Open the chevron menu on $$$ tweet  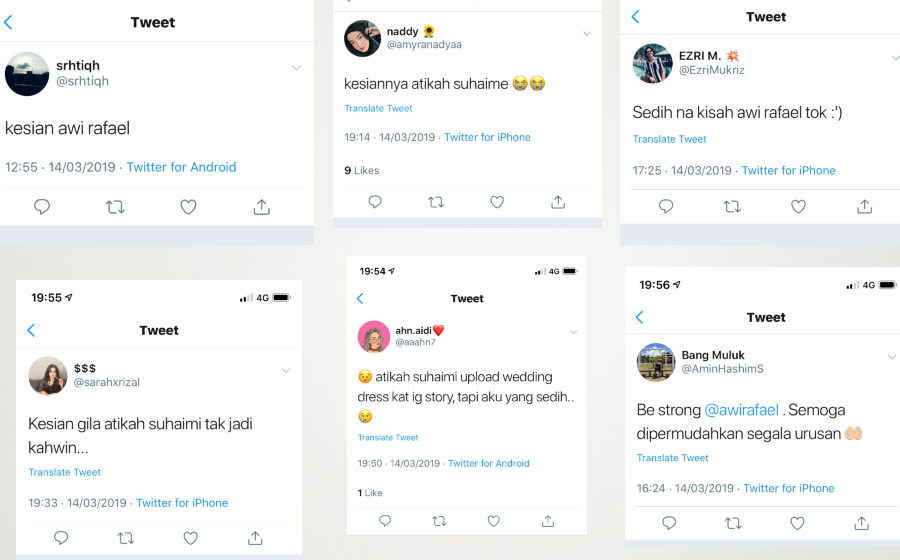point(286,371)
